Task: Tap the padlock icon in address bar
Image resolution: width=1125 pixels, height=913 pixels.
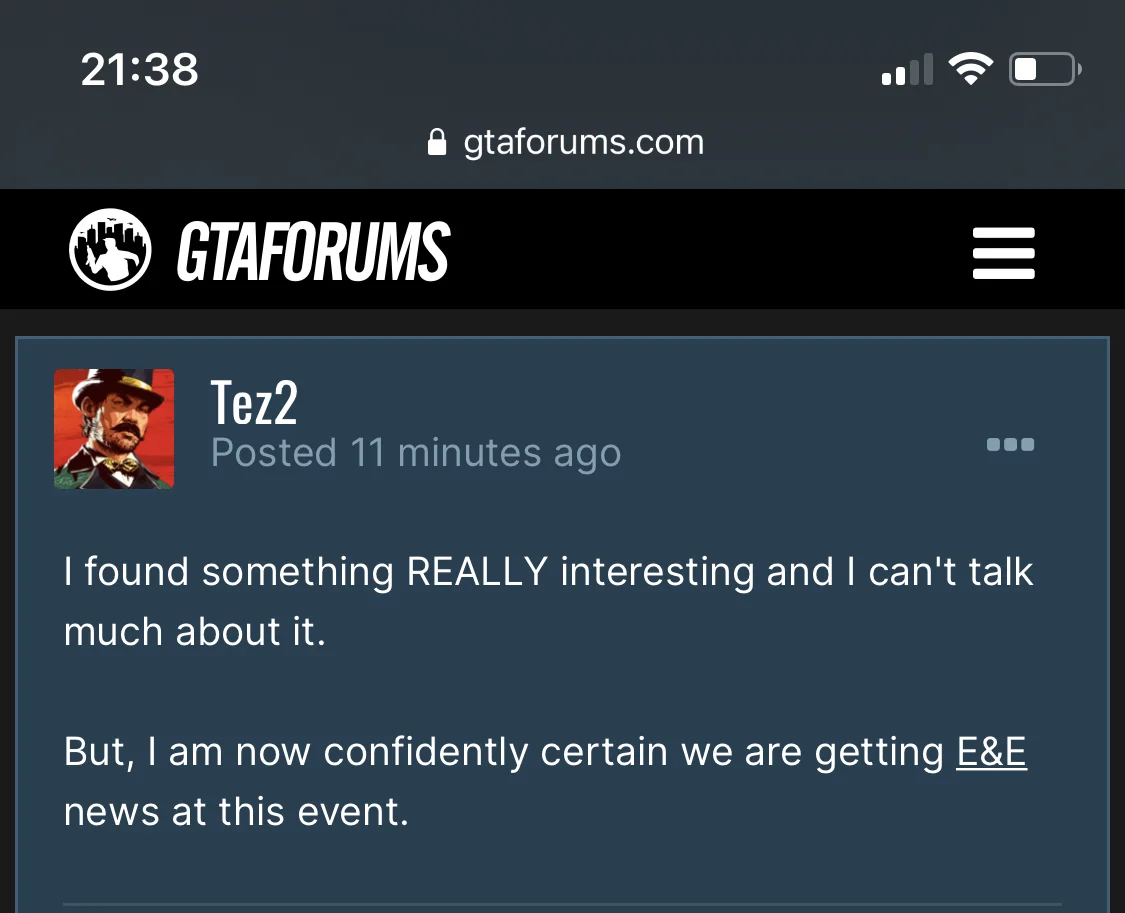Action: [436, 142]
